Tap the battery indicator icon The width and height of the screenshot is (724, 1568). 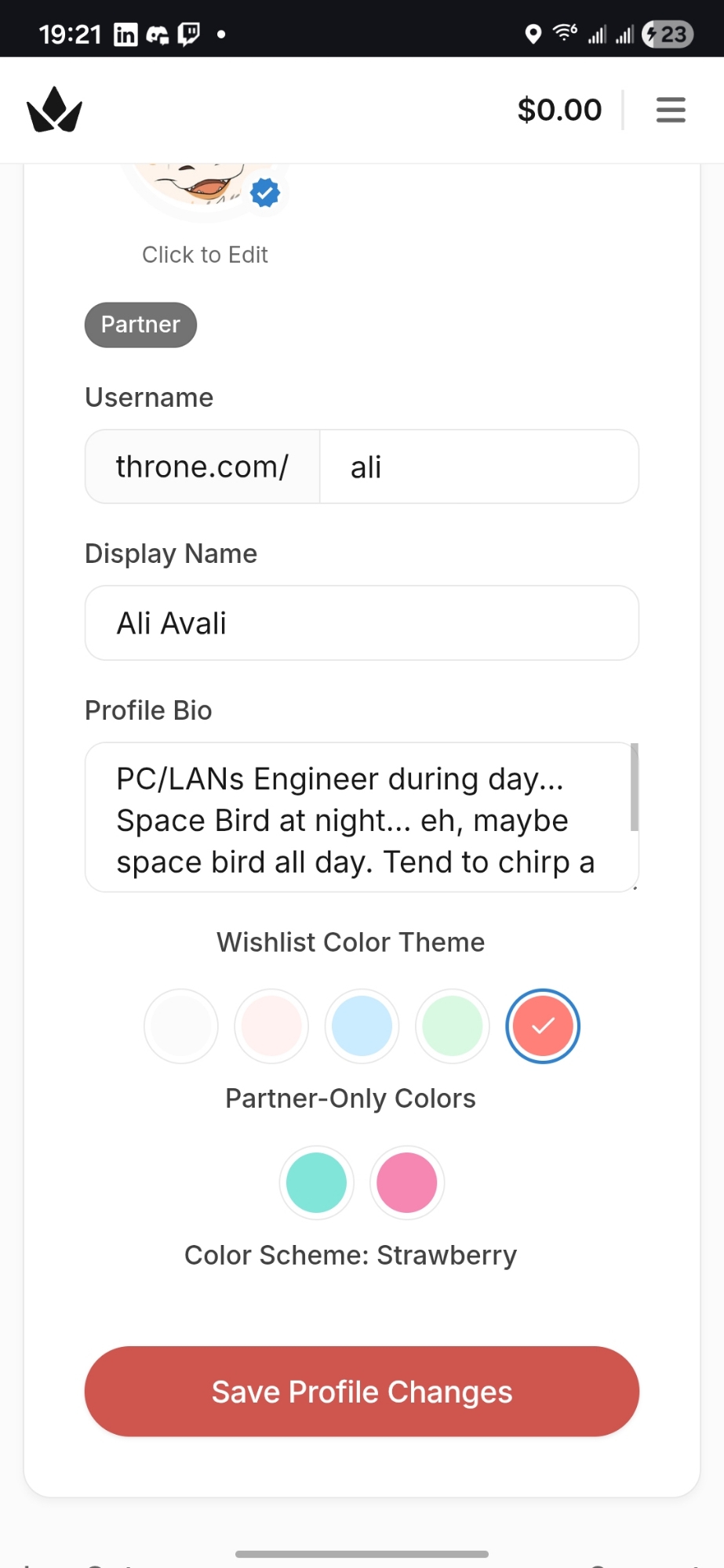coord(667,34)
